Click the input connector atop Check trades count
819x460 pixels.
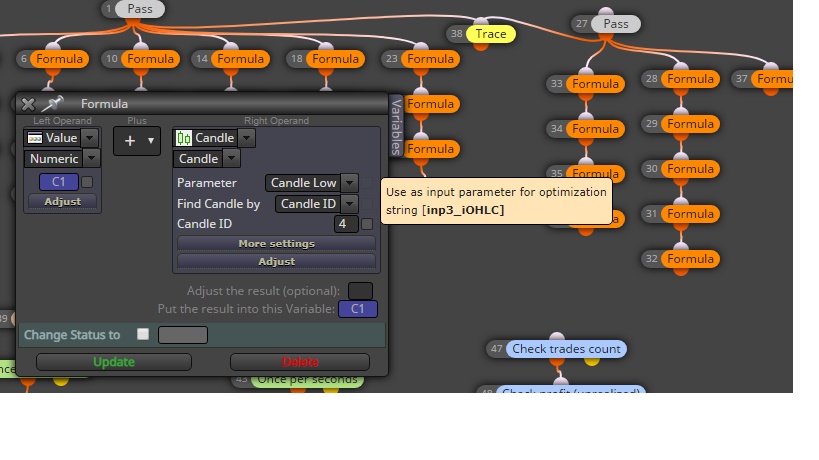pyautogui.click(x=557, y=336)
